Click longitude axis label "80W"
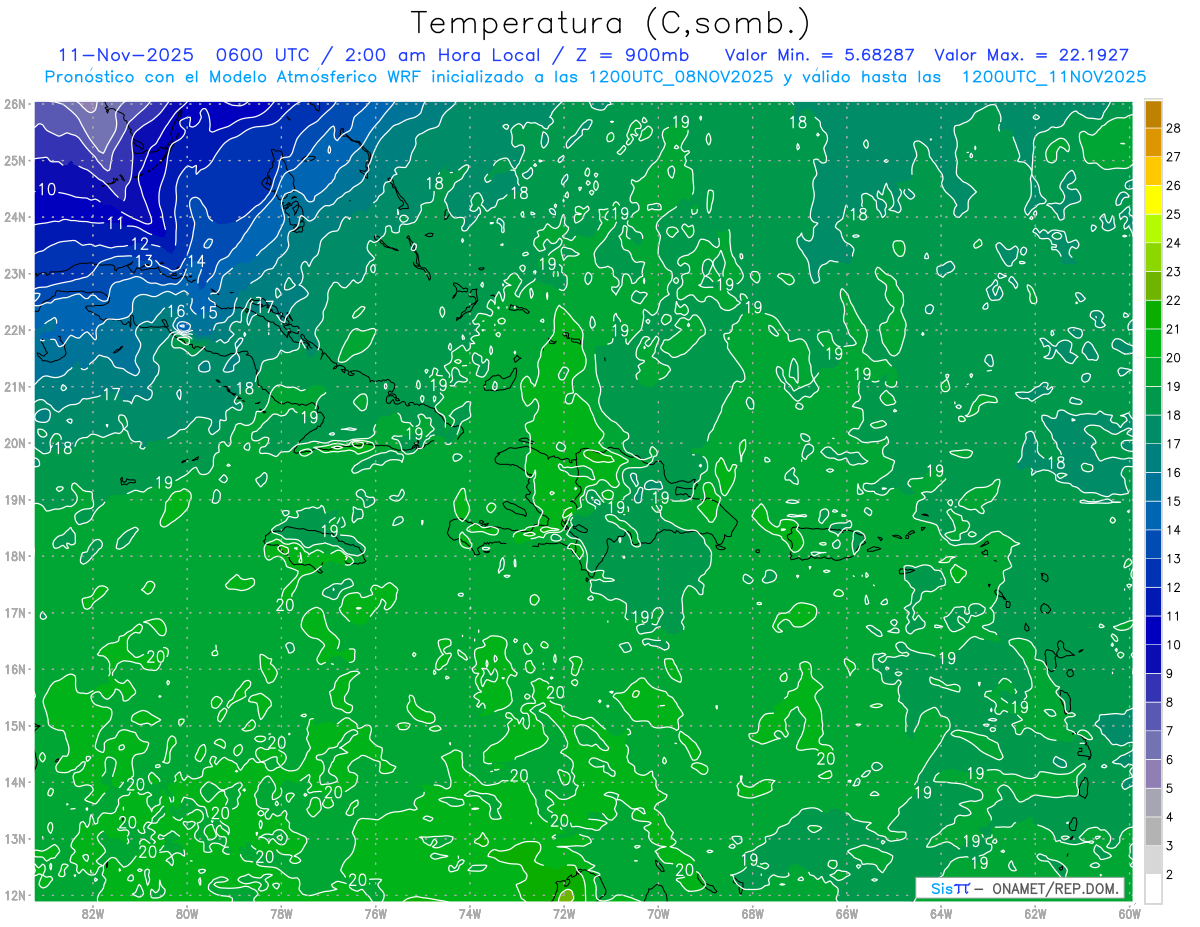1200x927 pixels. [187, 912]
